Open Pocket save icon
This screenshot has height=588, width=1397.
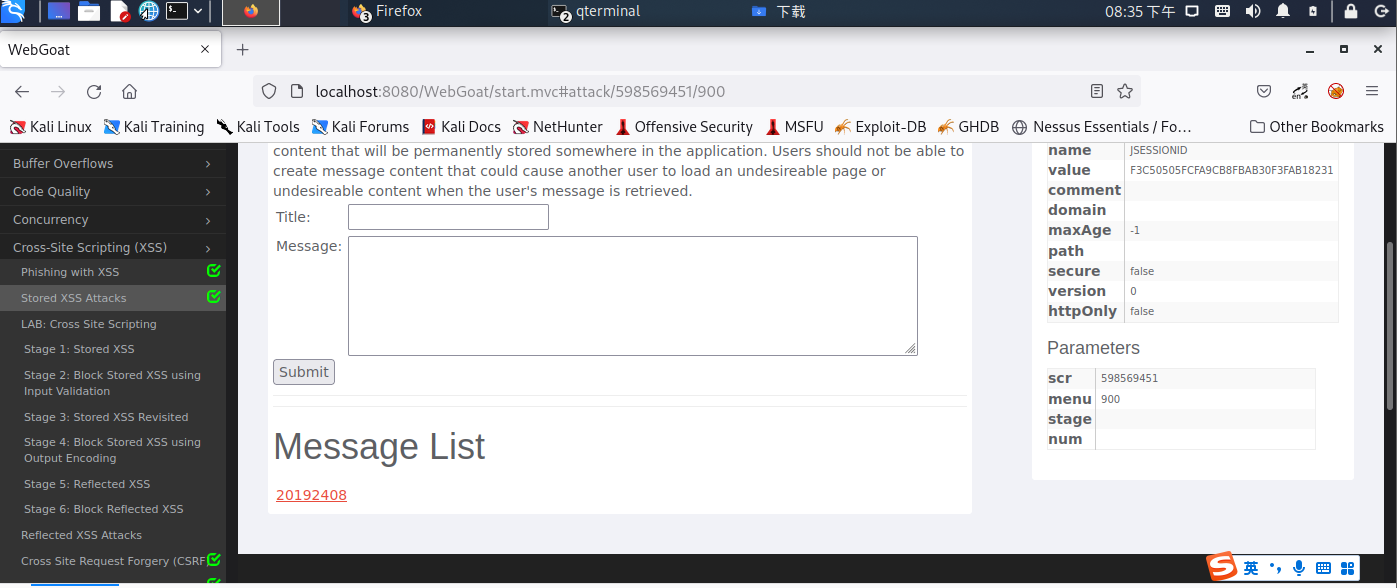pyautogui.click(x=1264, y=91)
